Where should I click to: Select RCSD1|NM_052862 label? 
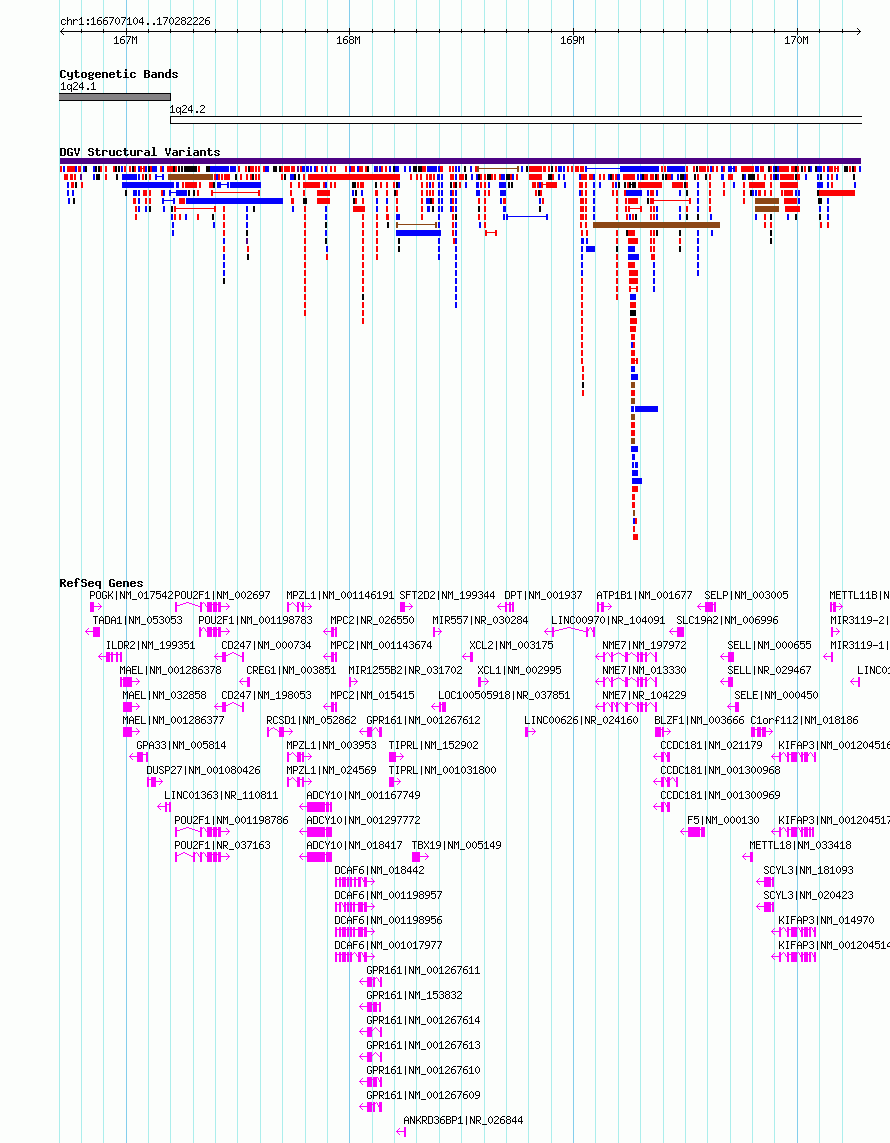point(311,720)
